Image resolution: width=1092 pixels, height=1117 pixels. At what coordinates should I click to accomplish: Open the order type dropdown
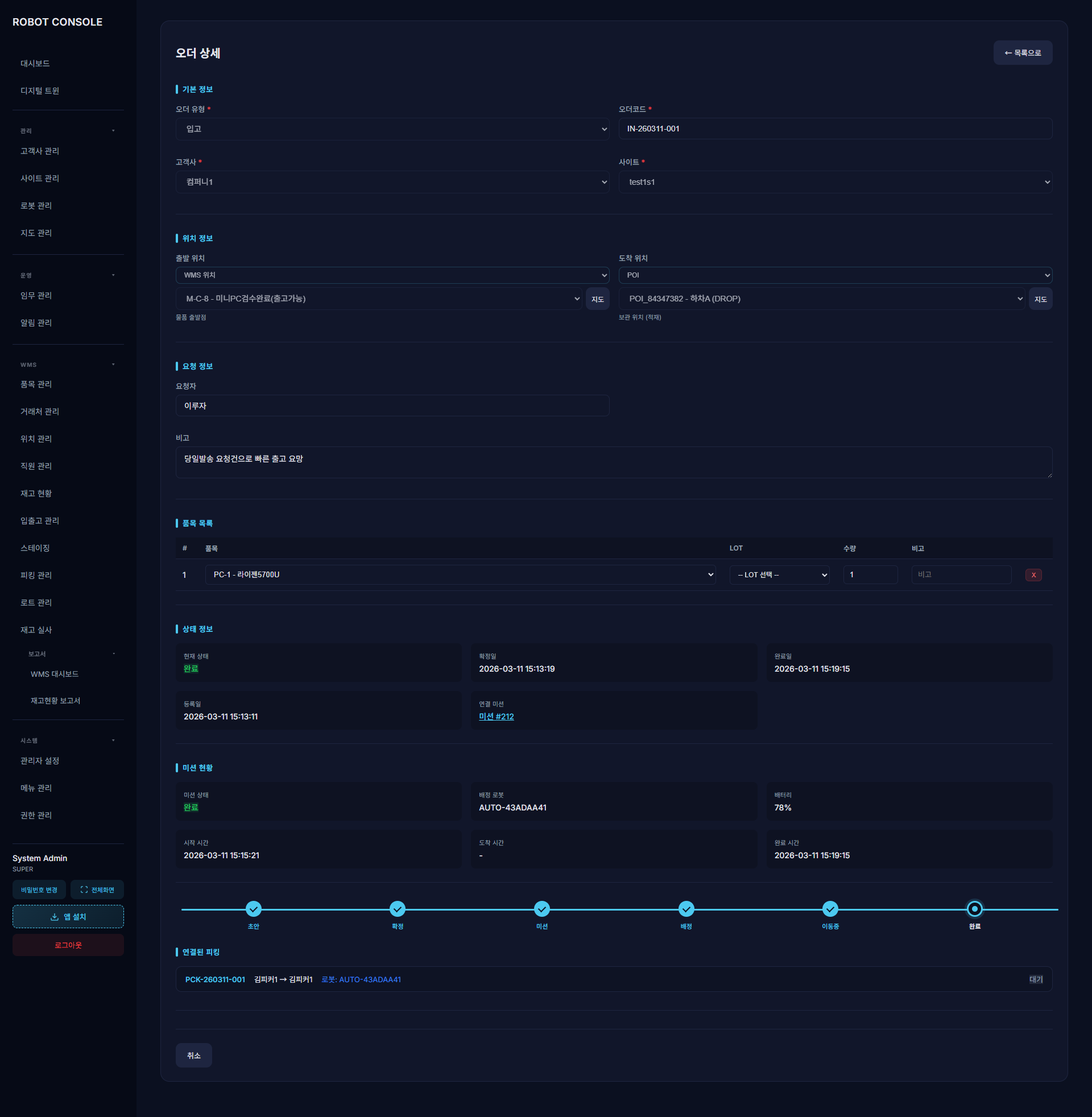click(x=392, y=129)
